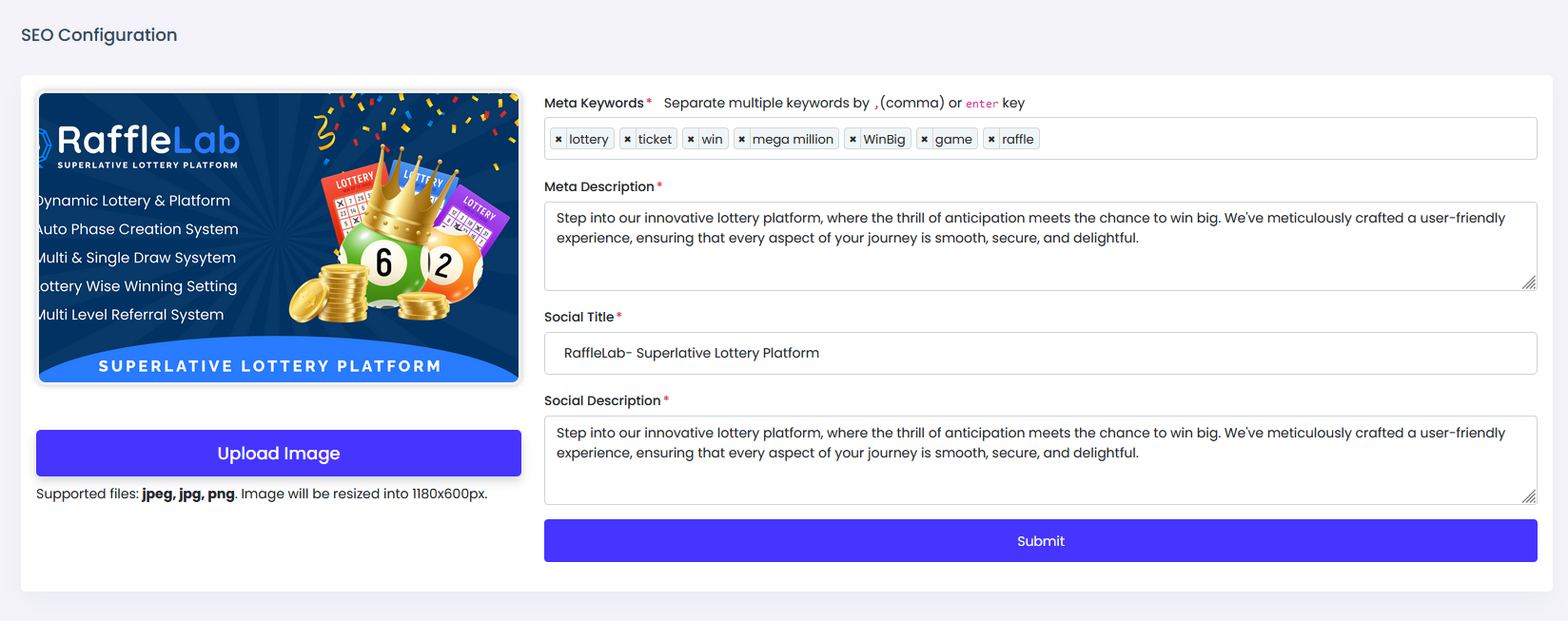Click the 'lottery' keyword label text
Viewport: 1568px width, 621px height.
point(589,139)
